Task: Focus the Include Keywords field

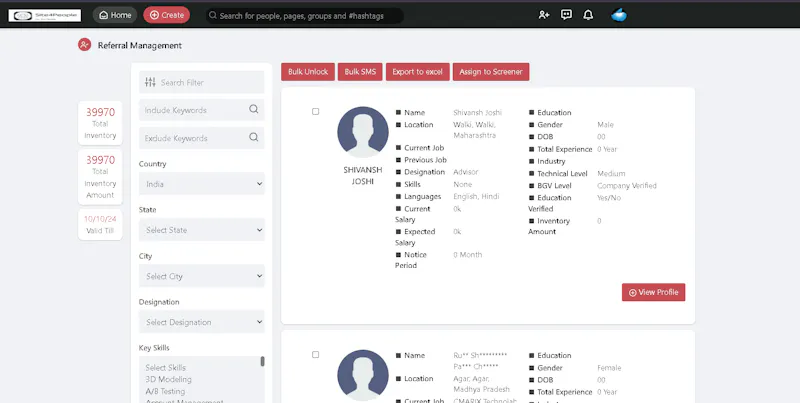Action: pos(202,110)
